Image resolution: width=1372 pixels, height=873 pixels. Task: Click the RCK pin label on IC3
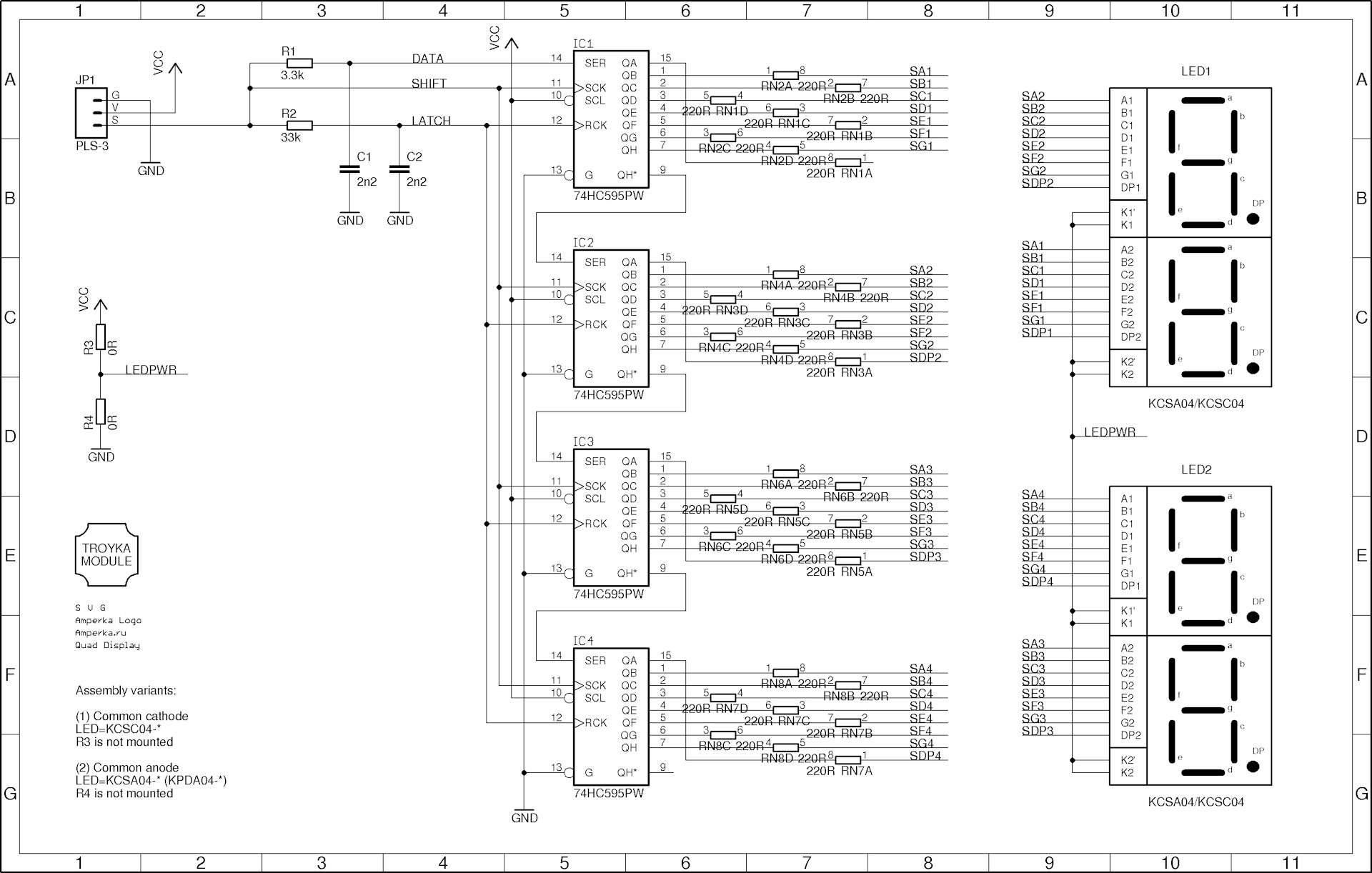click(x=596, y=524)
